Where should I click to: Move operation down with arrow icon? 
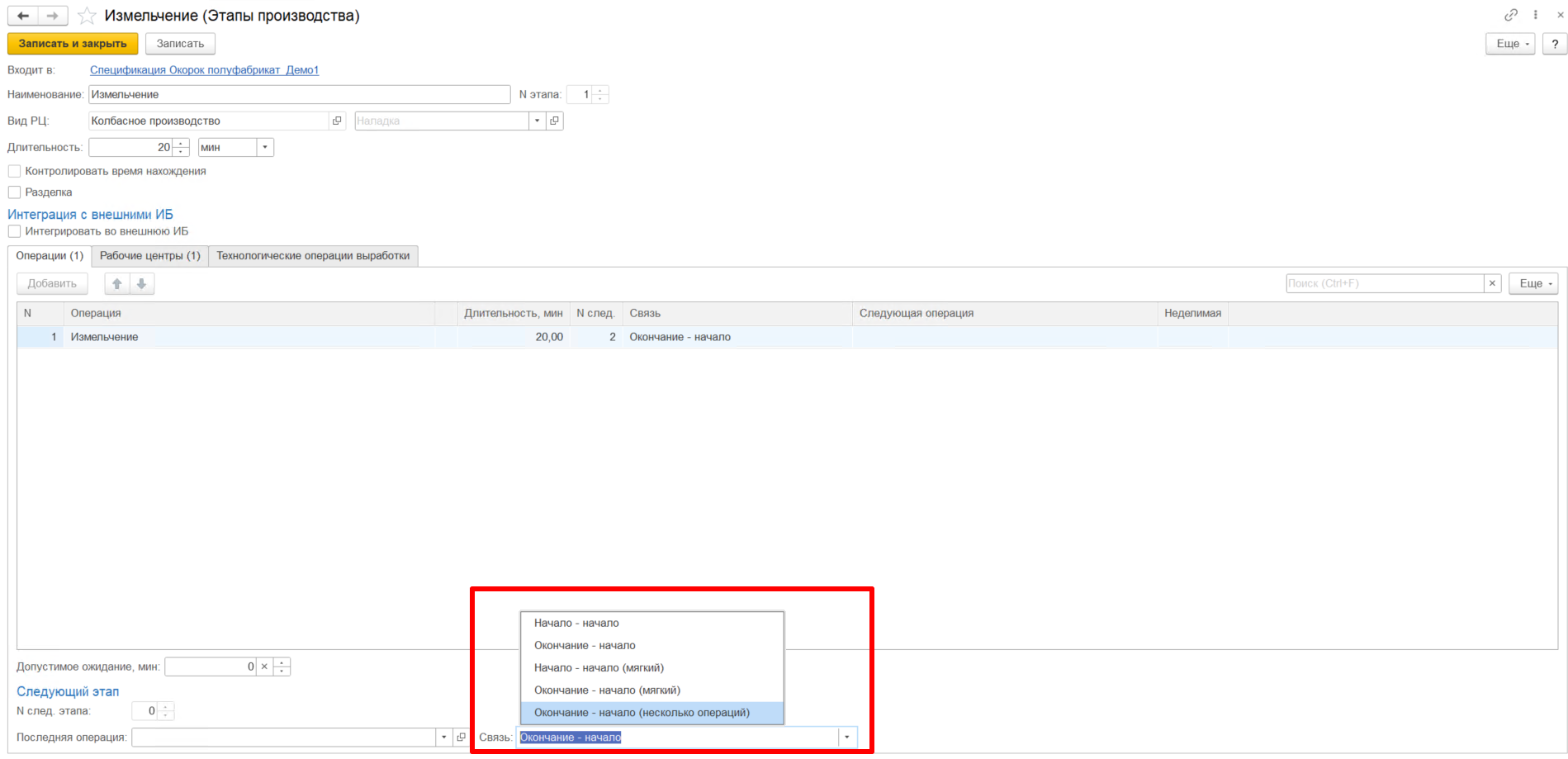click(x=142, y=283)
